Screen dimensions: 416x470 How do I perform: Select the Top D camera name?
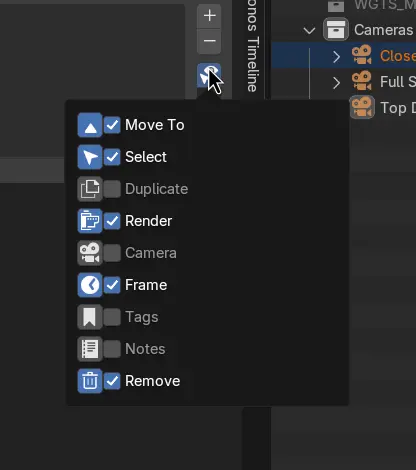398,108
